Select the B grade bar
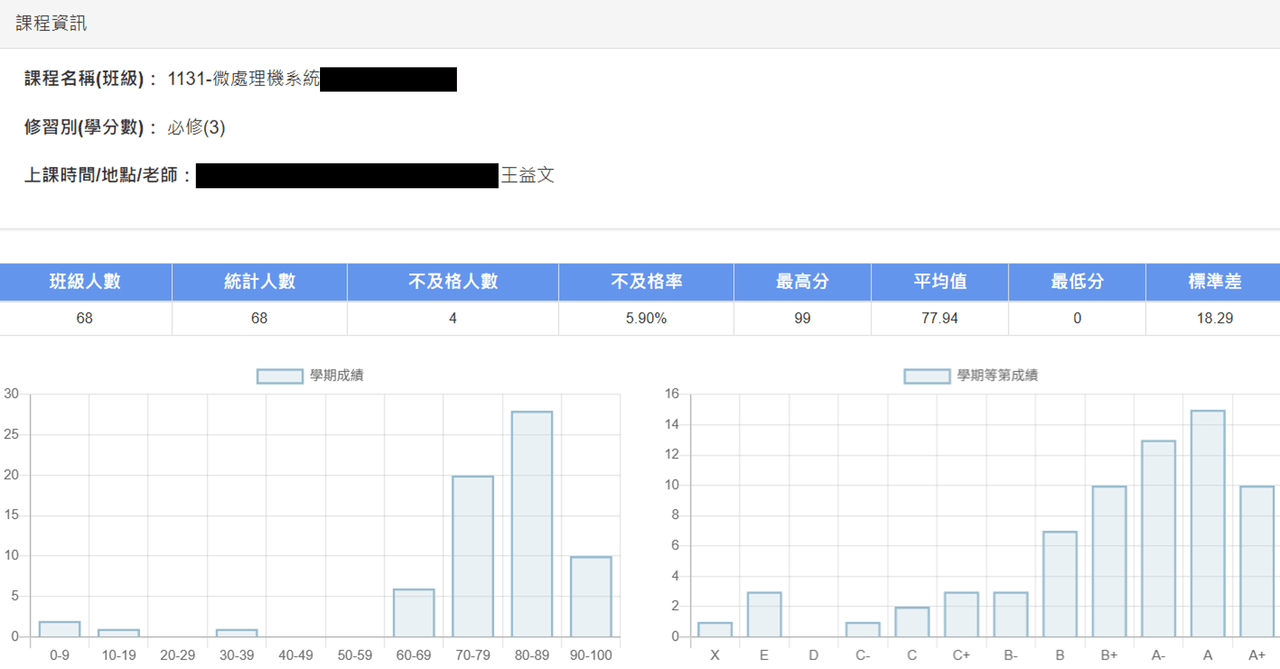This screenshot has height=669, width=1280. click(1060, 584)
